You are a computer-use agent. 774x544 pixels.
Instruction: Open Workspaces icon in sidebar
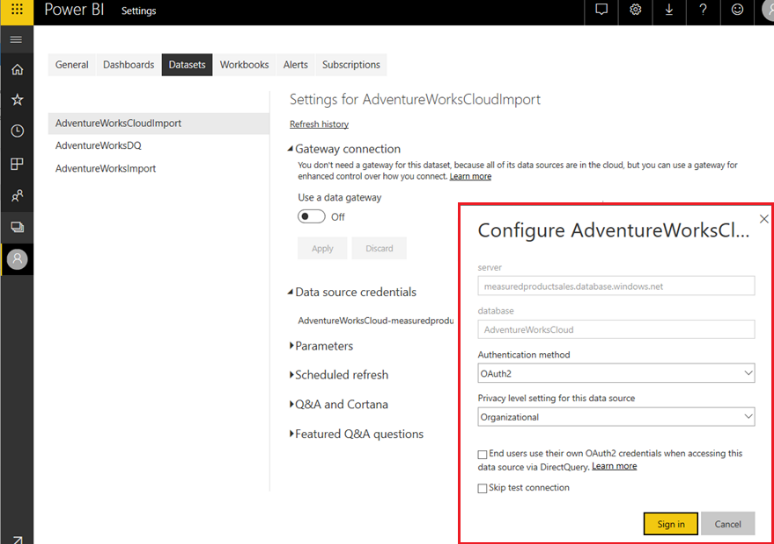[x=17, y=227]
